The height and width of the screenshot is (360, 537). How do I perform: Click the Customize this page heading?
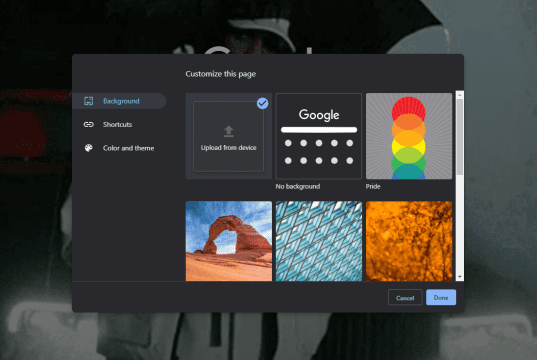[x=221, y=74]
